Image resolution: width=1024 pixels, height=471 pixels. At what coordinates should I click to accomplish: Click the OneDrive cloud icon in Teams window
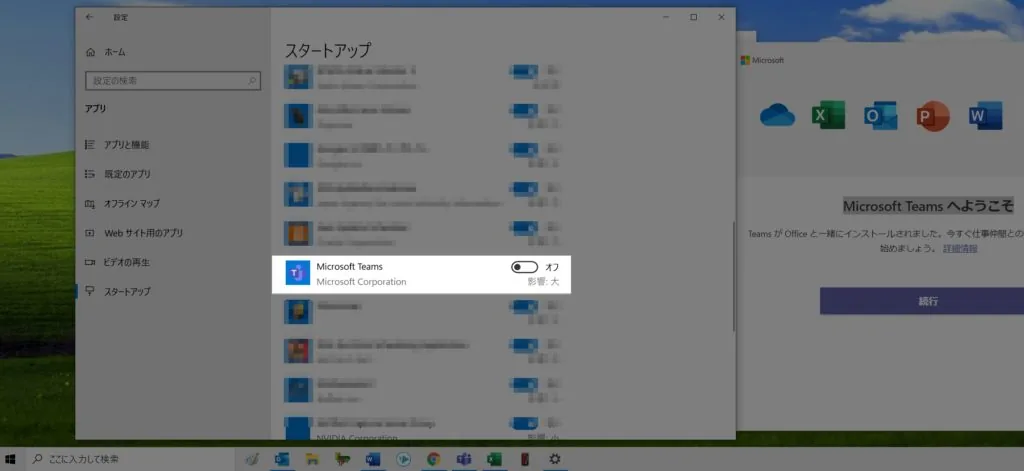pos(777,116)
